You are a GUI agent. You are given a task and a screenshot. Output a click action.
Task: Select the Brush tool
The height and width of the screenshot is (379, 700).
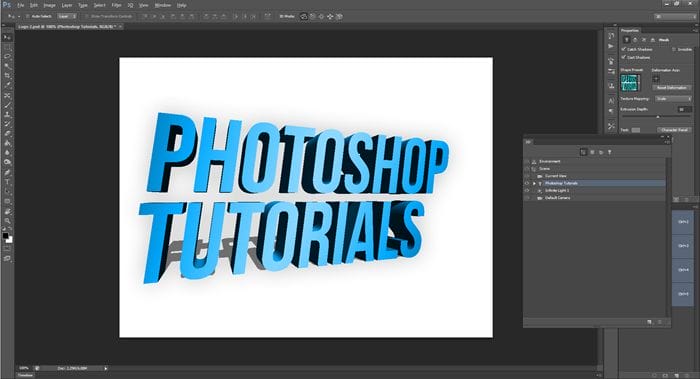click(7, 105)
